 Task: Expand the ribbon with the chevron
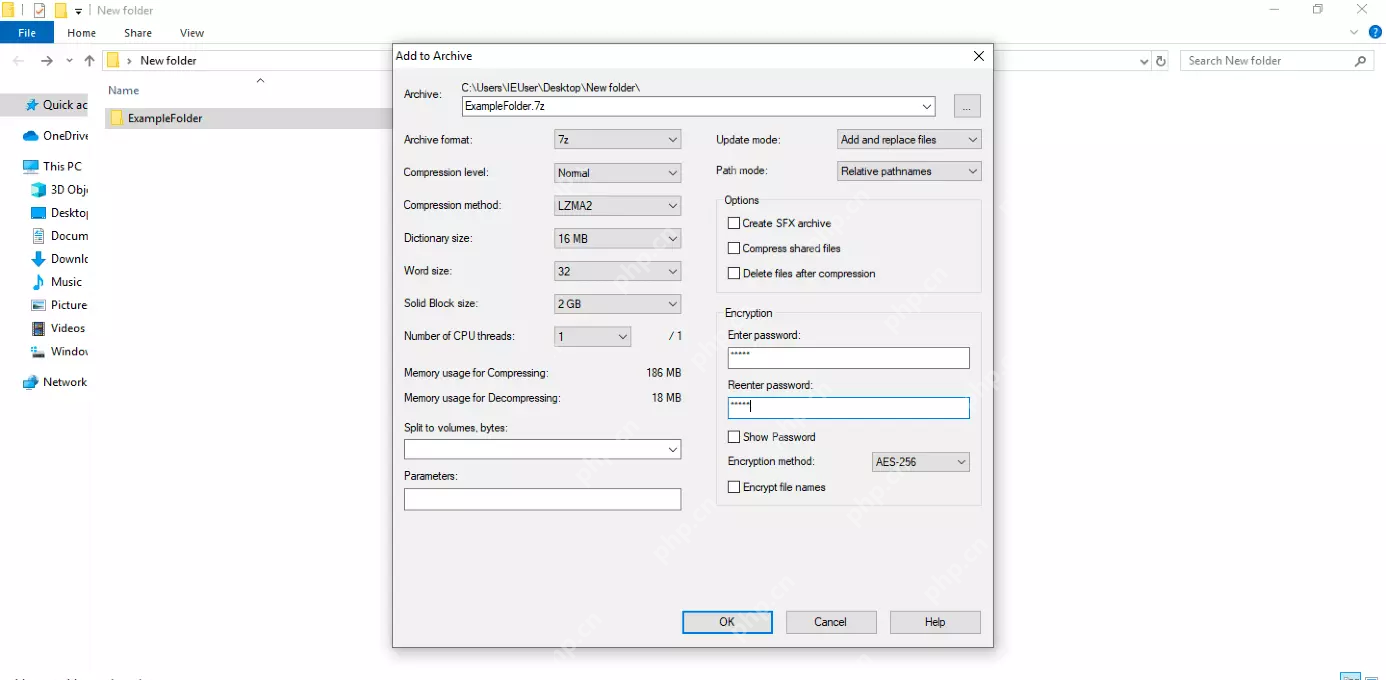1356,32
